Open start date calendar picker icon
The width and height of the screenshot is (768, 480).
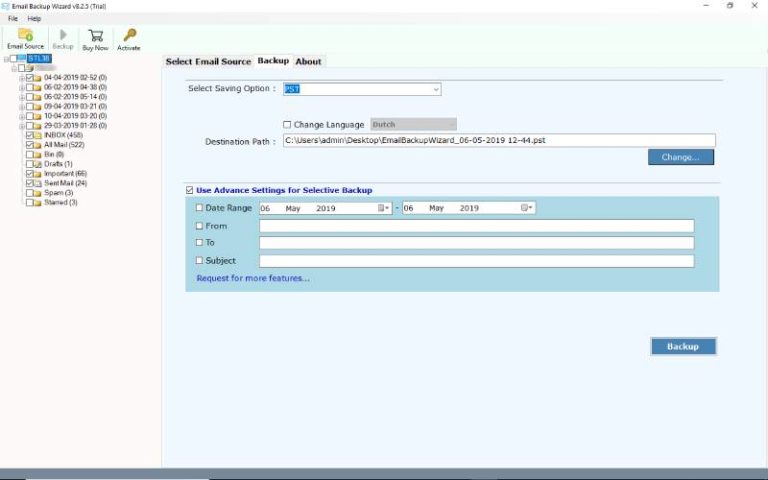384,208
